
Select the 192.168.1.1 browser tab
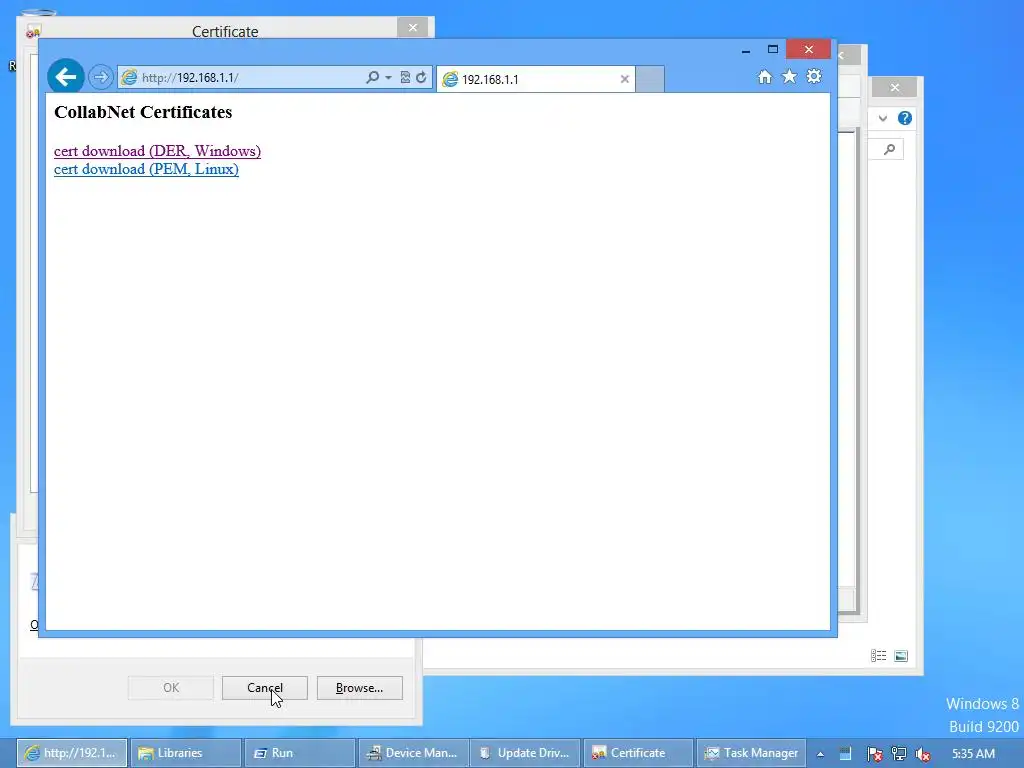click(536, 79)
